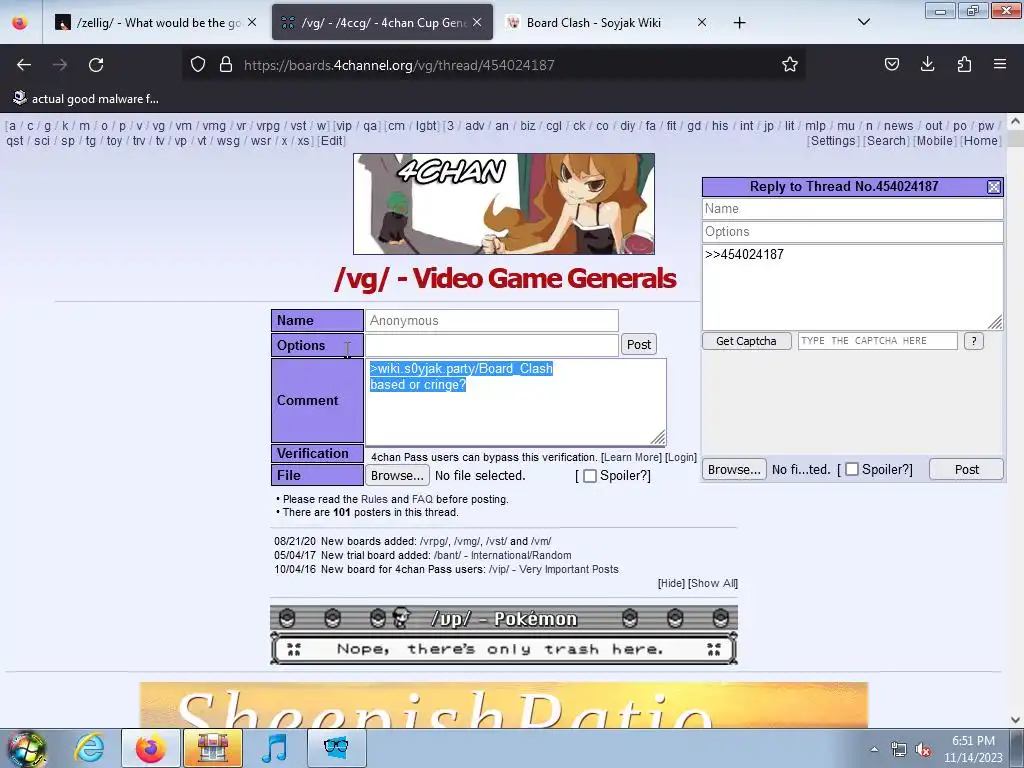This screenshot has width=1024, height=768.
Task: Select the /vg/ - /4ccg/ 4chan Cup tab
Action: coord(383,23)
